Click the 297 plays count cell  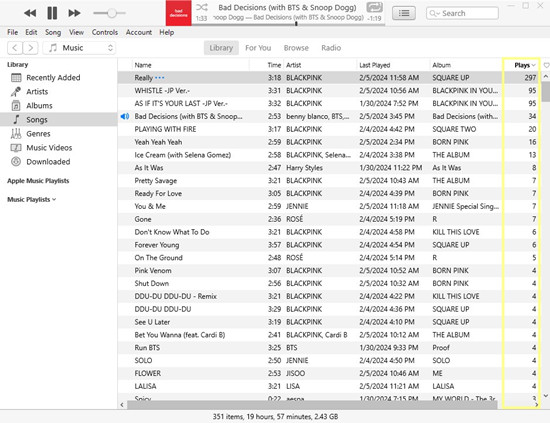[x=530, y=78]
